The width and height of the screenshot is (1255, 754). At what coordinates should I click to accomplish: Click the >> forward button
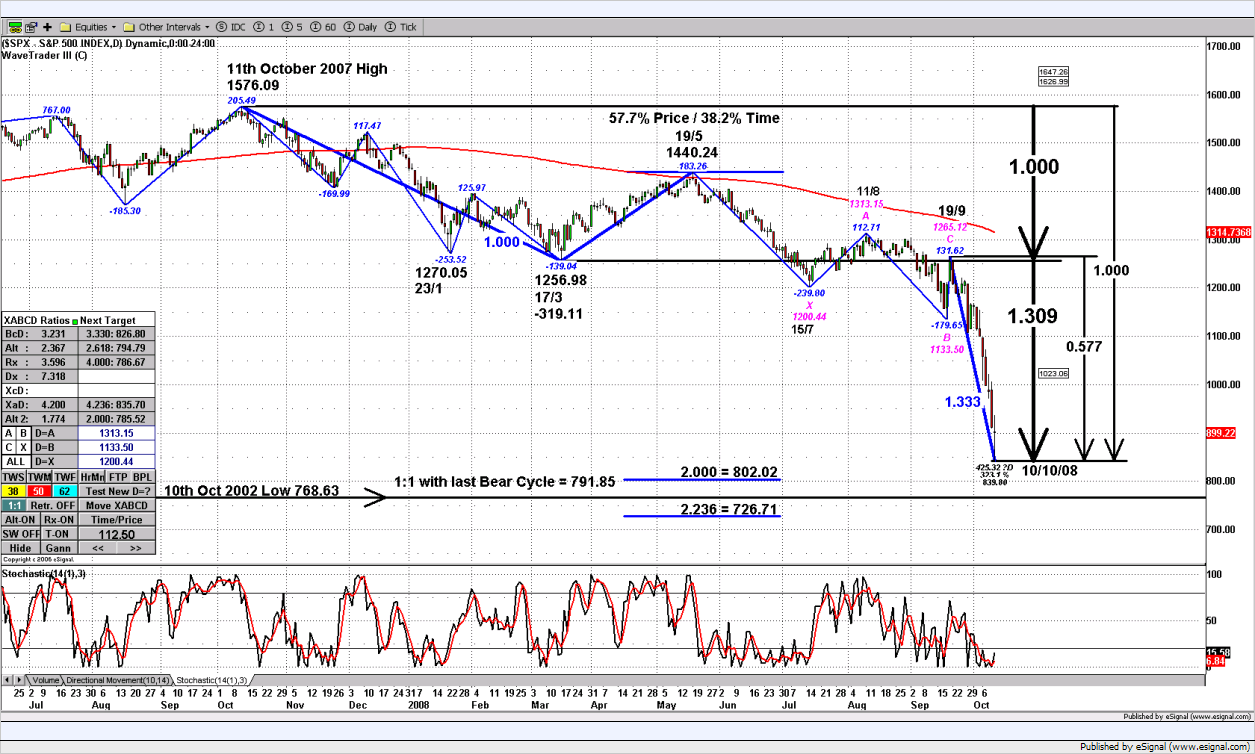pos(136,547)
